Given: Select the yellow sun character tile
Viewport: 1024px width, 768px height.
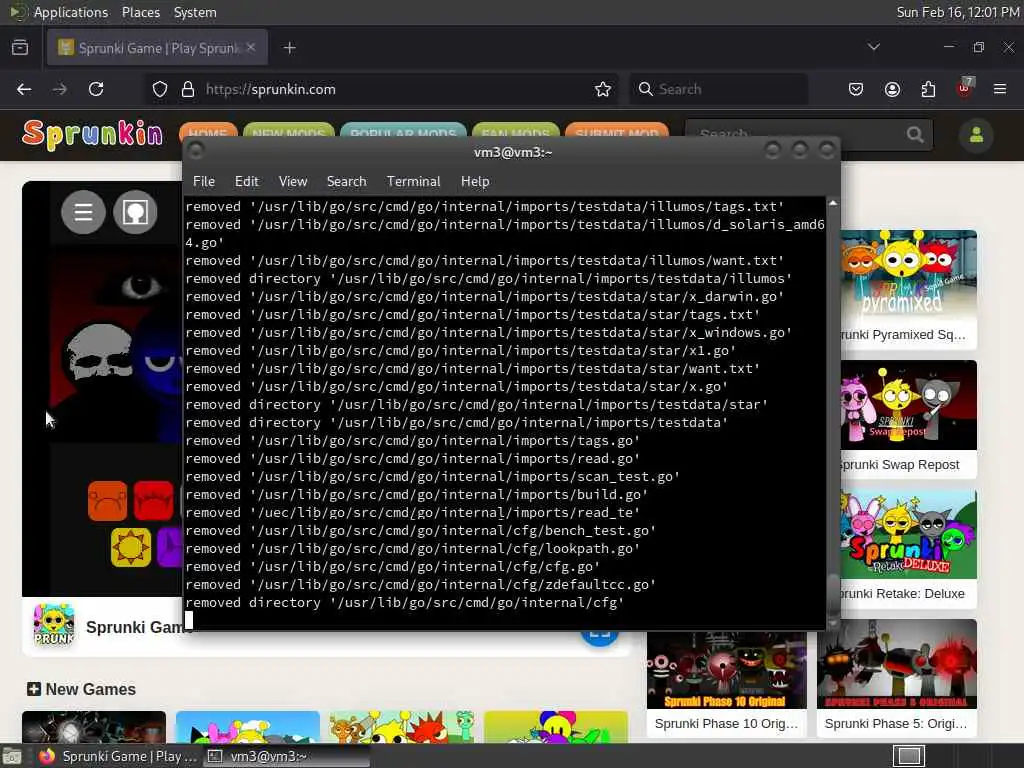Looking at the screenshot, I should click(131, 547).
